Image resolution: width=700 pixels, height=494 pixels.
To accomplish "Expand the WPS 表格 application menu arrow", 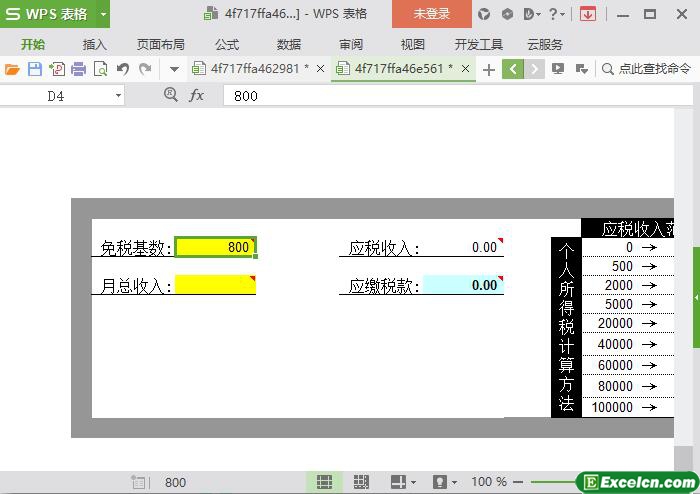I will [x=104, y=14].
